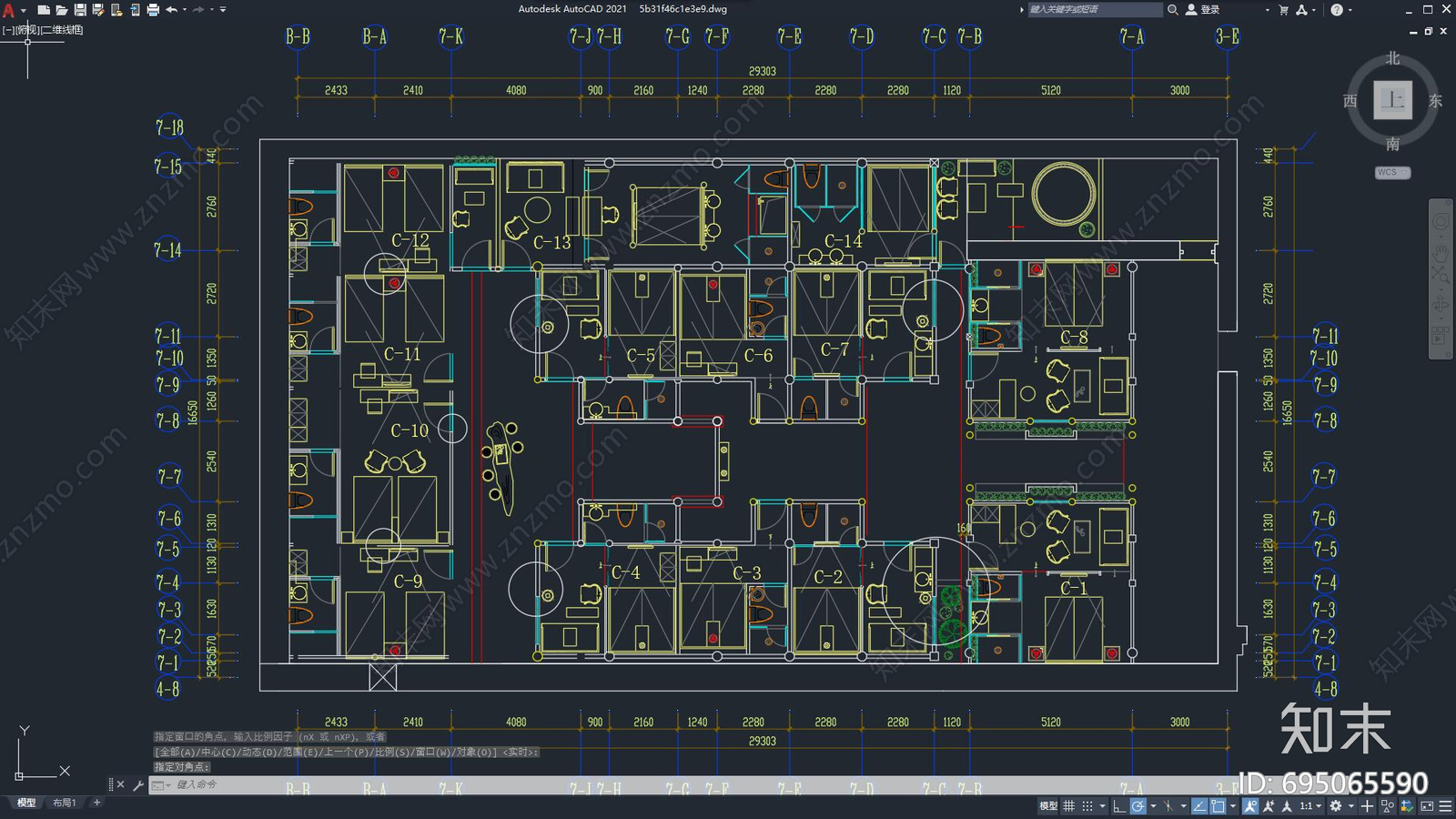Toggle polar tracking in the status bar
Viewport: 1456px width, 819px height.
[x=1137, y=806]
